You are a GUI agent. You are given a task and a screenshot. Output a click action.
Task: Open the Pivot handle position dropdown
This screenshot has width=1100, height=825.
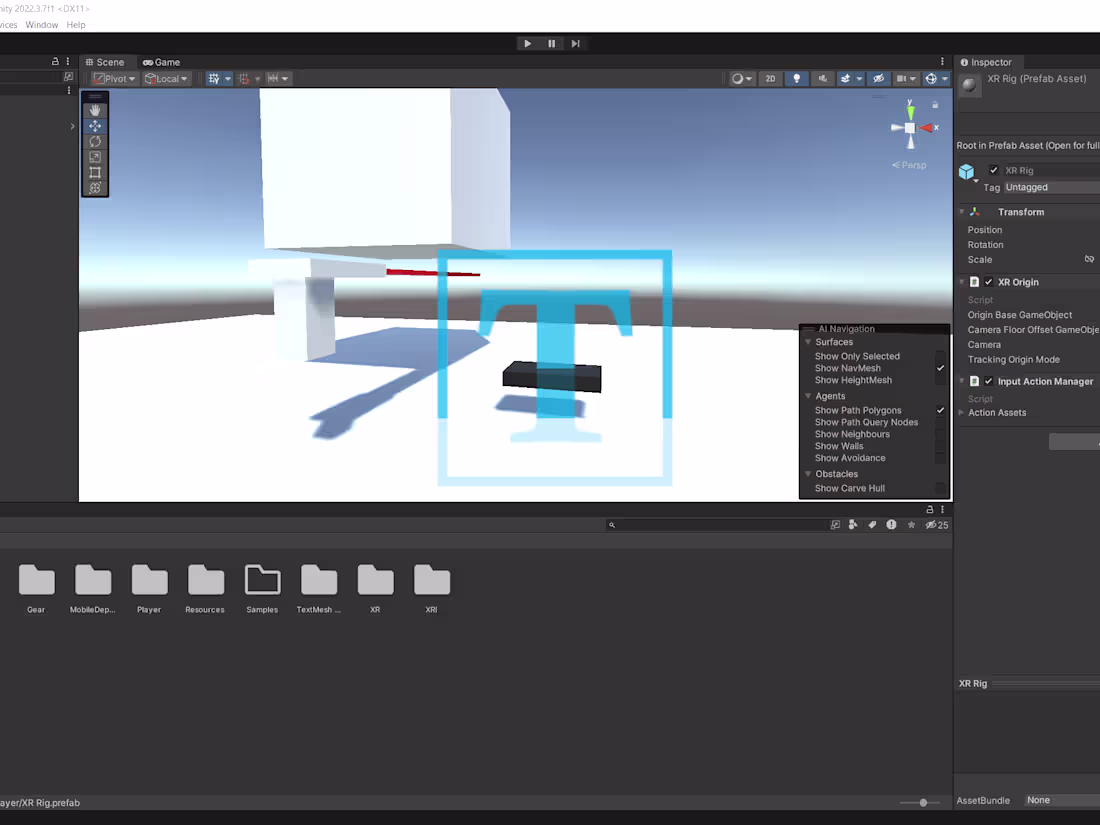click(114, 79)
